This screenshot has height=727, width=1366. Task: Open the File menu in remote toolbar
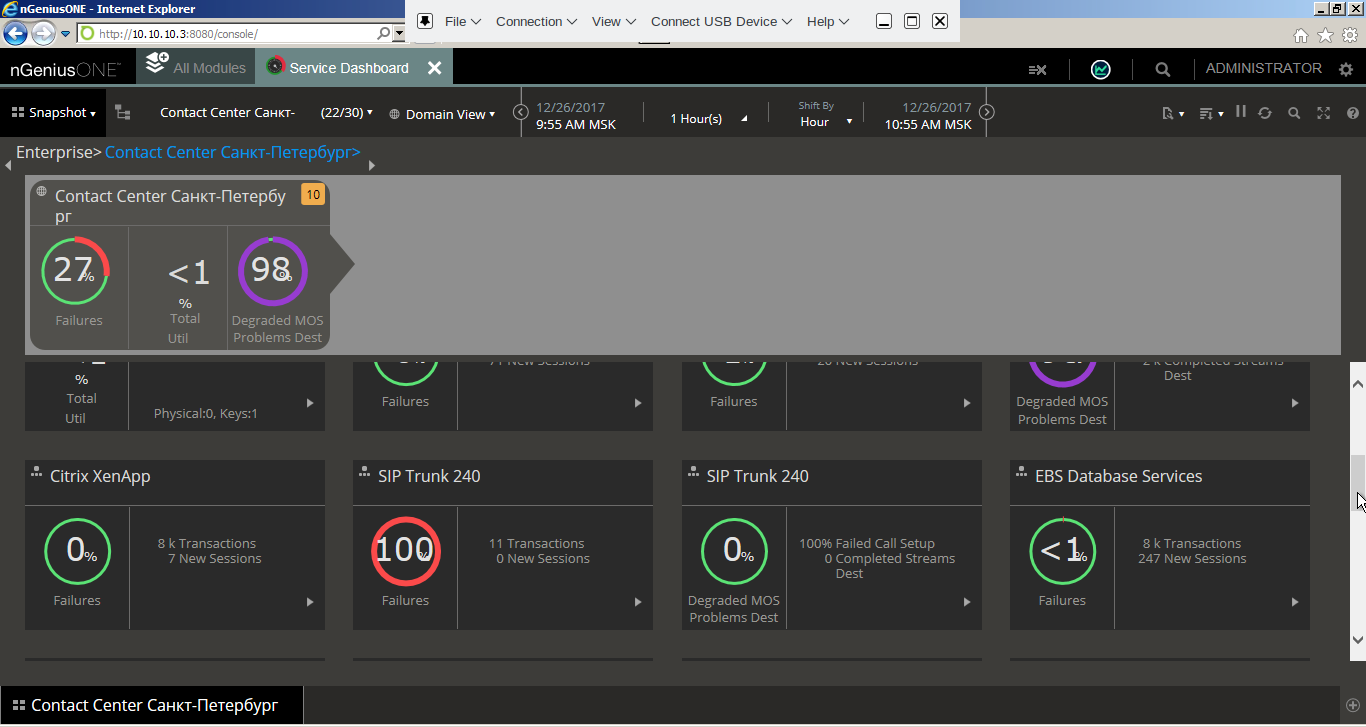point(463,21)
